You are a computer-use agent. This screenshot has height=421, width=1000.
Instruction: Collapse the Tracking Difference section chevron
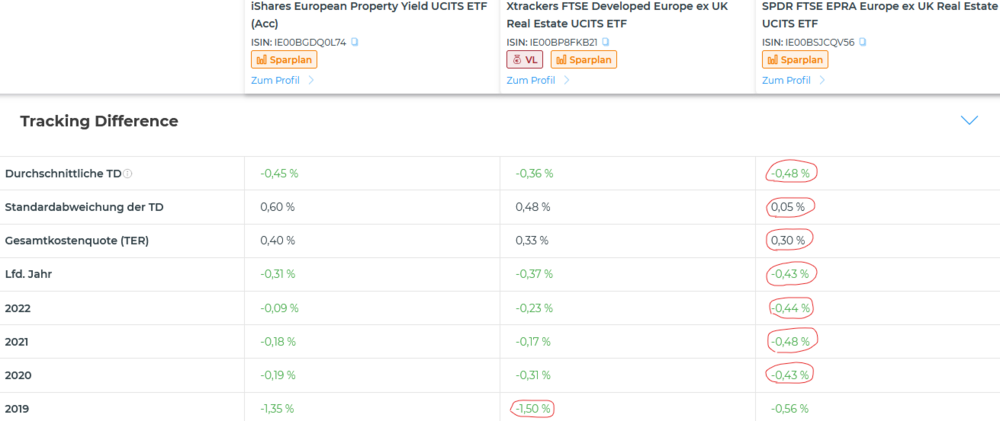(968, 121)
